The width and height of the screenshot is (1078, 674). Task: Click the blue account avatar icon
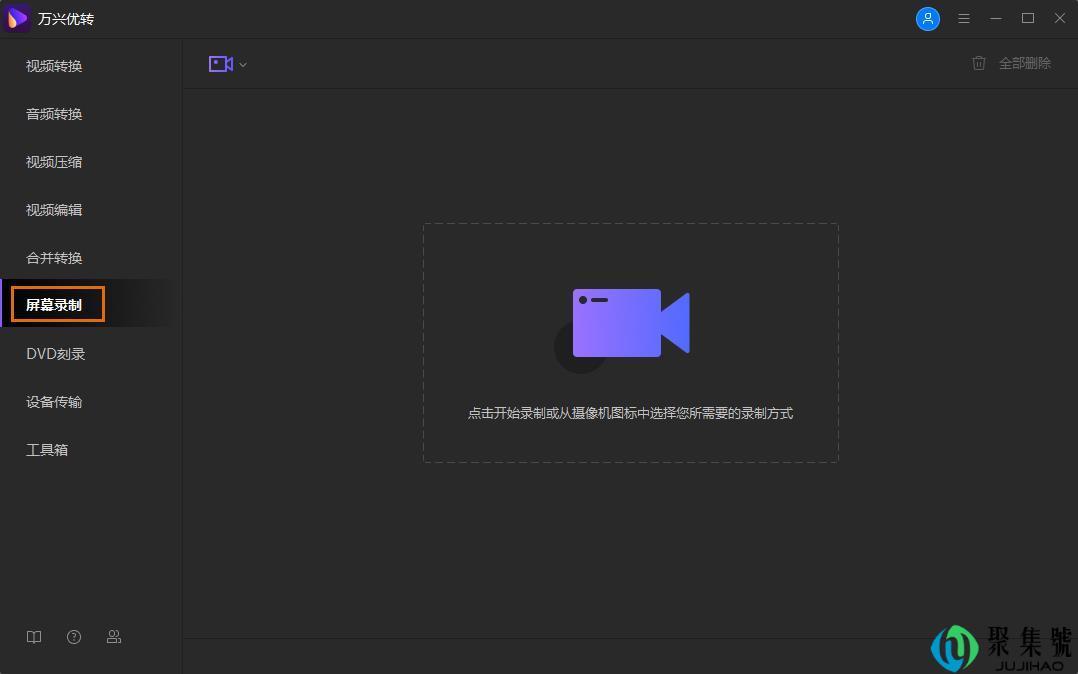928,18
